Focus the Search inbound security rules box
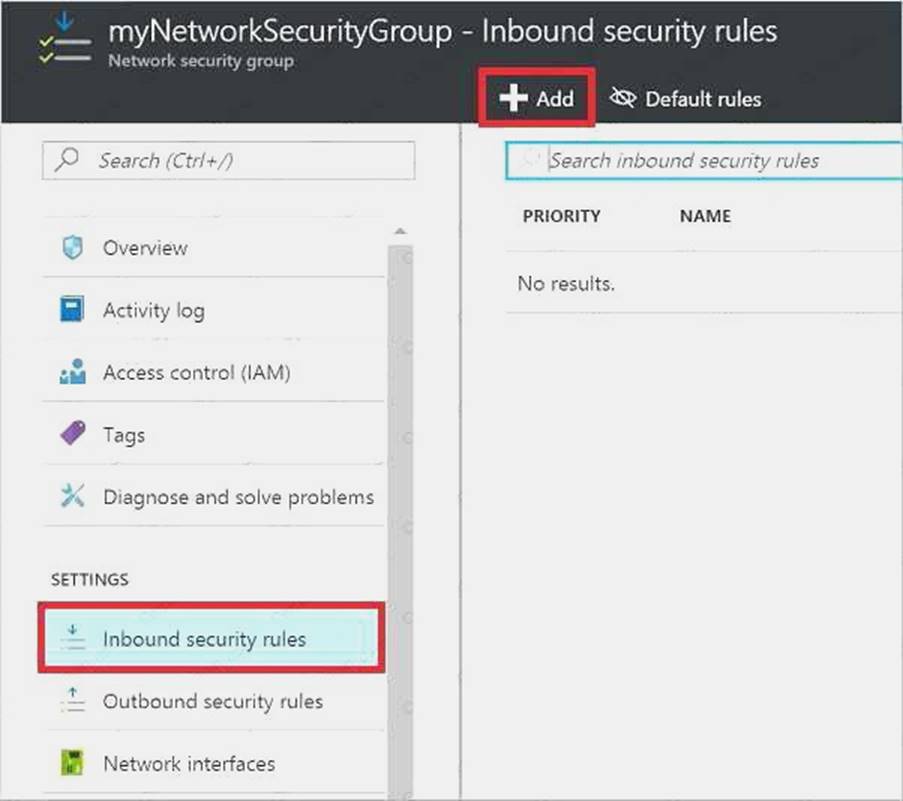Image resolution: width=903 pixels, height=801 pixels. pyautogui.click(x=704, y=161)
